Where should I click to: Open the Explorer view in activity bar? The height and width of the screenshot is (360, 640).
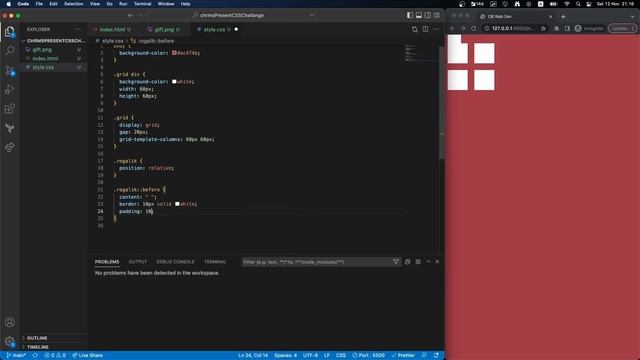click(x=10, y=32)
